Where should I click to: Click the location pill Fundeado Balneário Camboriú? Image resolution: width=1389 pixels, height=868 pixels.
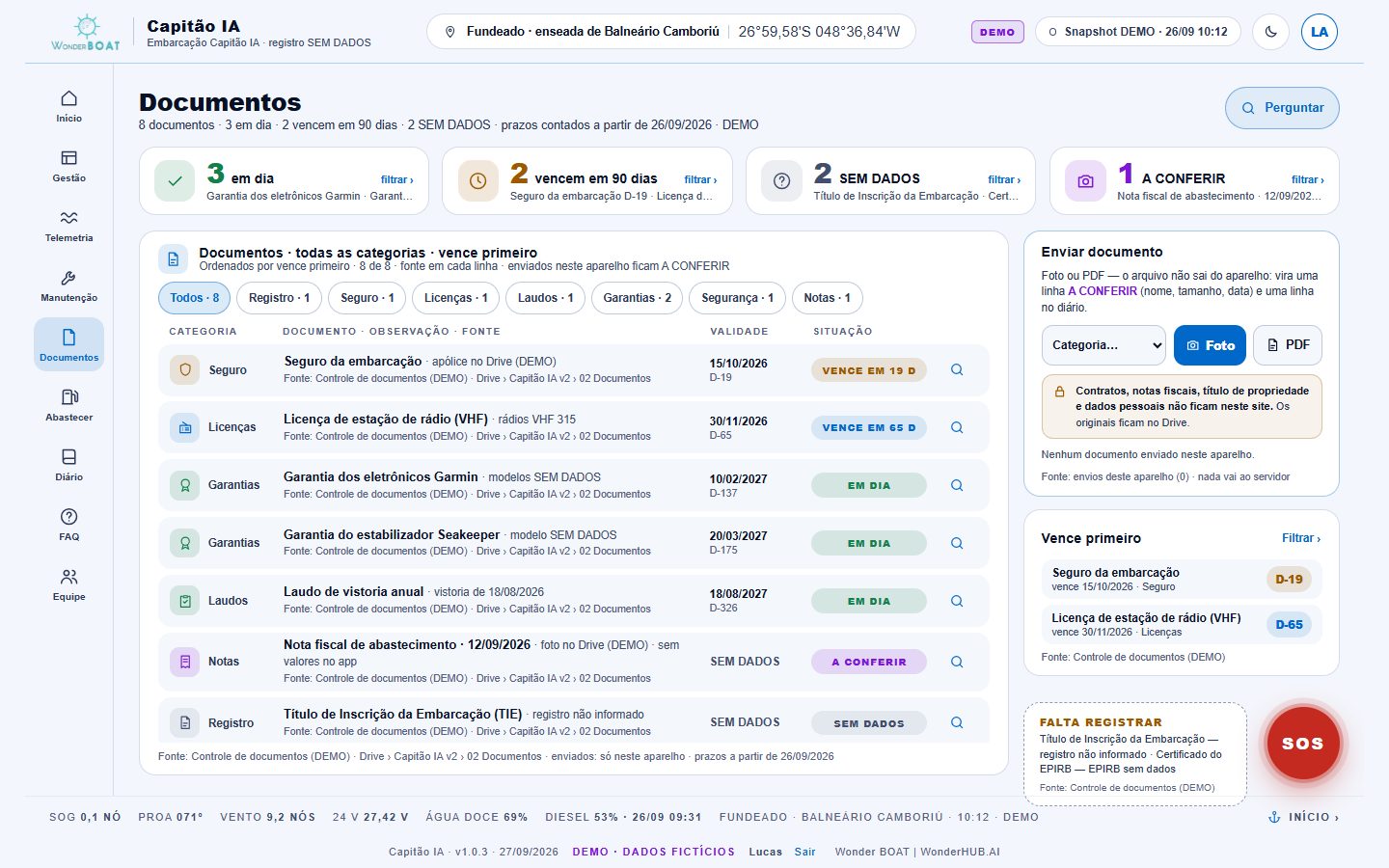(x=671, y=32)
